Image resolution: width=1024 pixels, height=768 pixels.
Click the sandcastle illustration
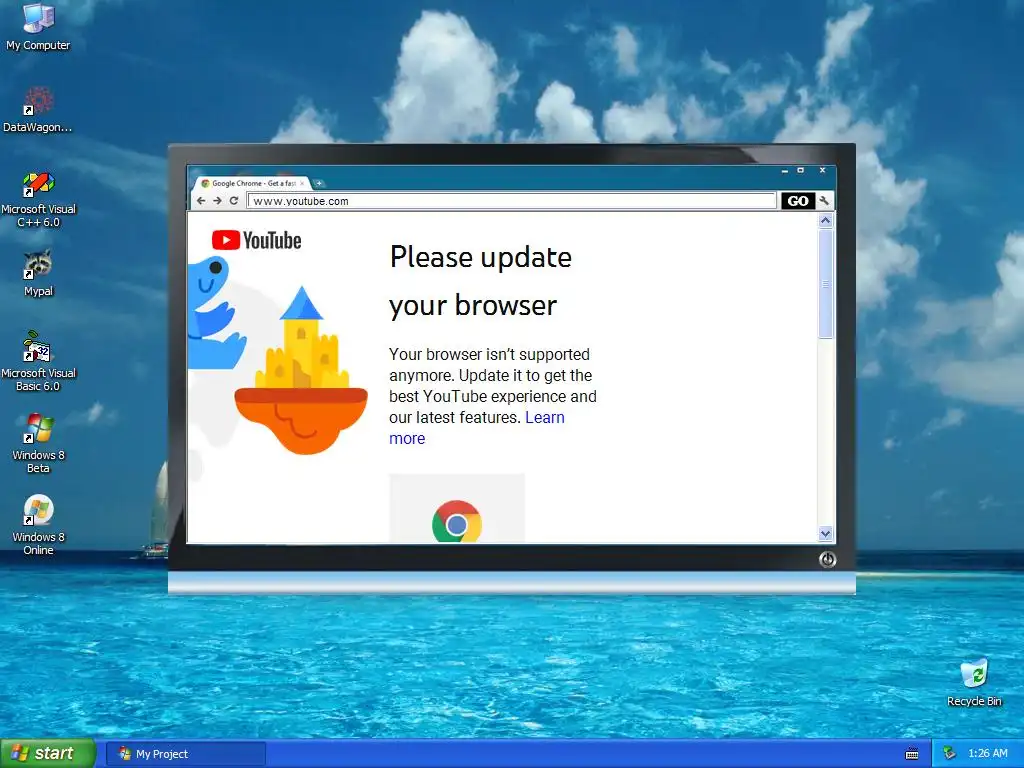click(300, 370)
